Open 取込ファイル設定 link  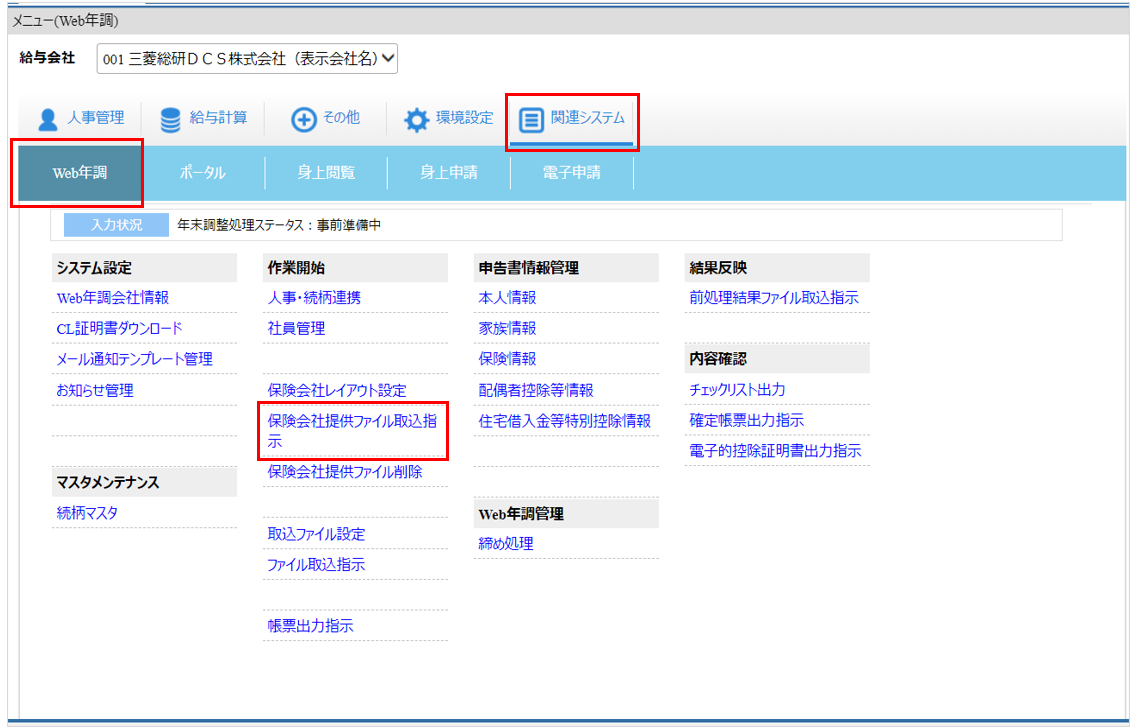(316, 534)
